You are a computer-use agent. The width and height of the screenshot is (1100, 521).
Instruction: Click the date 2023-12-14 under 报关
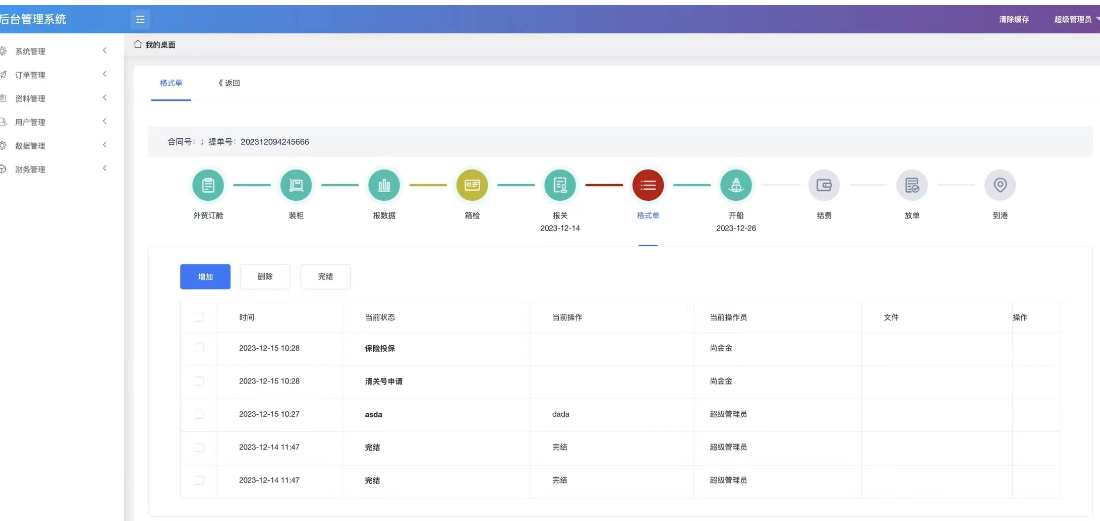click(560, 229)
